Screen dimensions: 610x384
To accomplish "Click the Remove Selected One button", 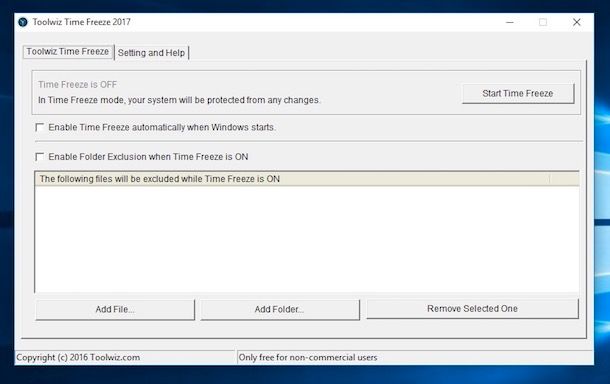I will tap(472, 309).
